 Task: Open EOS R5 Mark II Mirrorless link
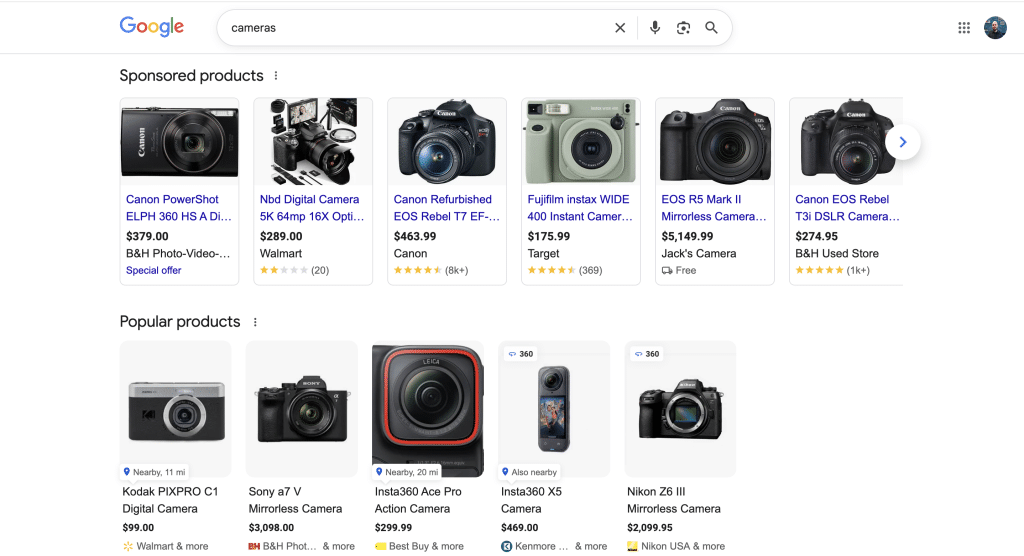[x=714, y=208]
